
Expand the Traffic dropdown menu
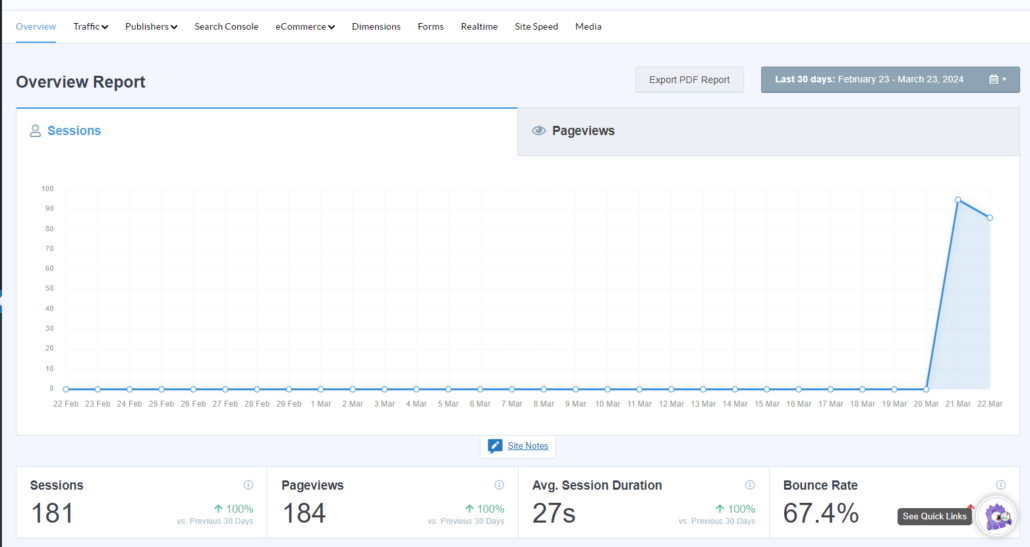click(x=91, y=26)
